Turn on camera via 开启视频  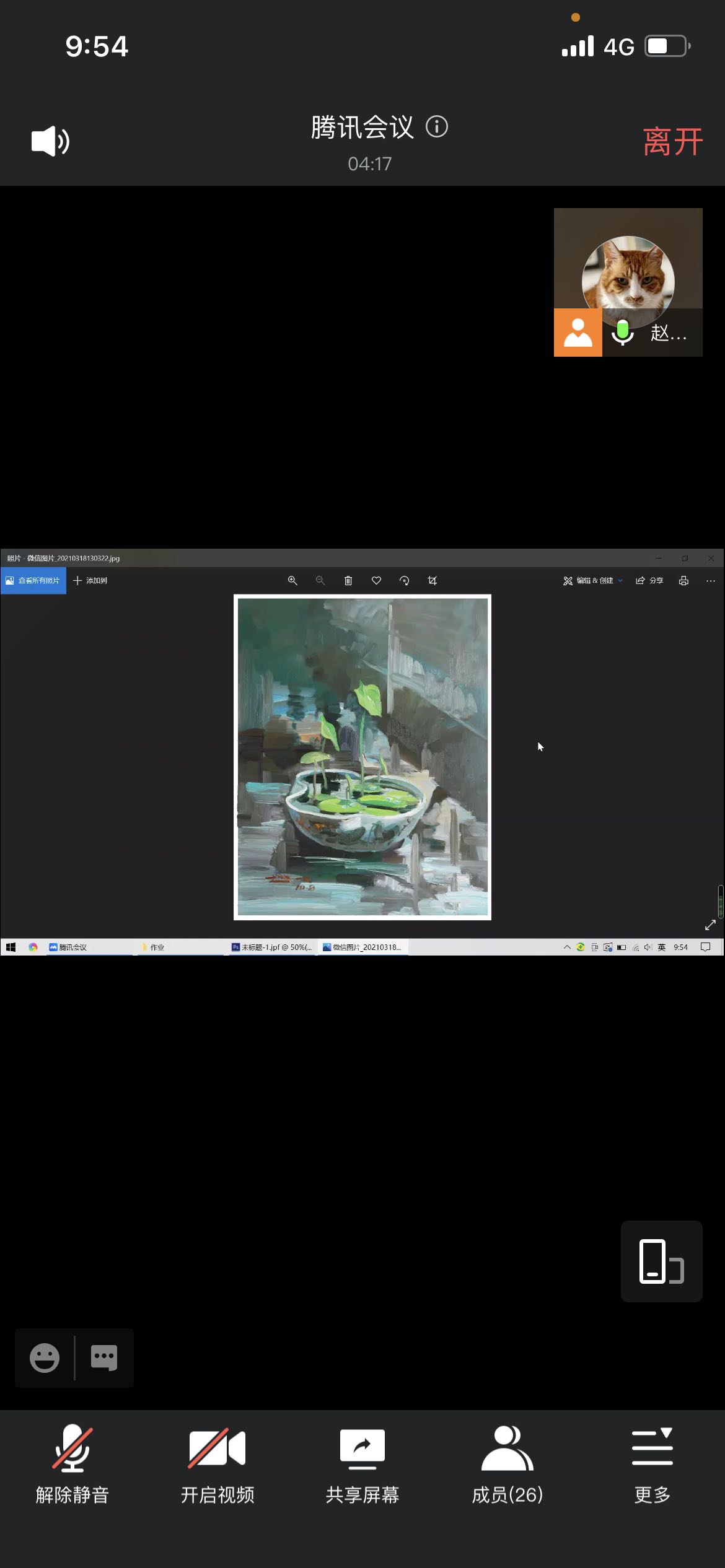217,1465
